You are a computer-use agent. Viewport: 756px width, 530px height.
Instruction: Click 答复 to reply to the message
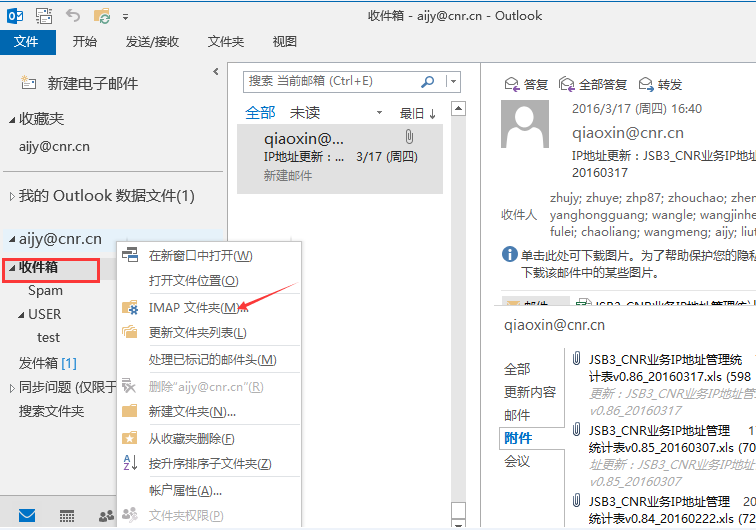pos(526,85)
